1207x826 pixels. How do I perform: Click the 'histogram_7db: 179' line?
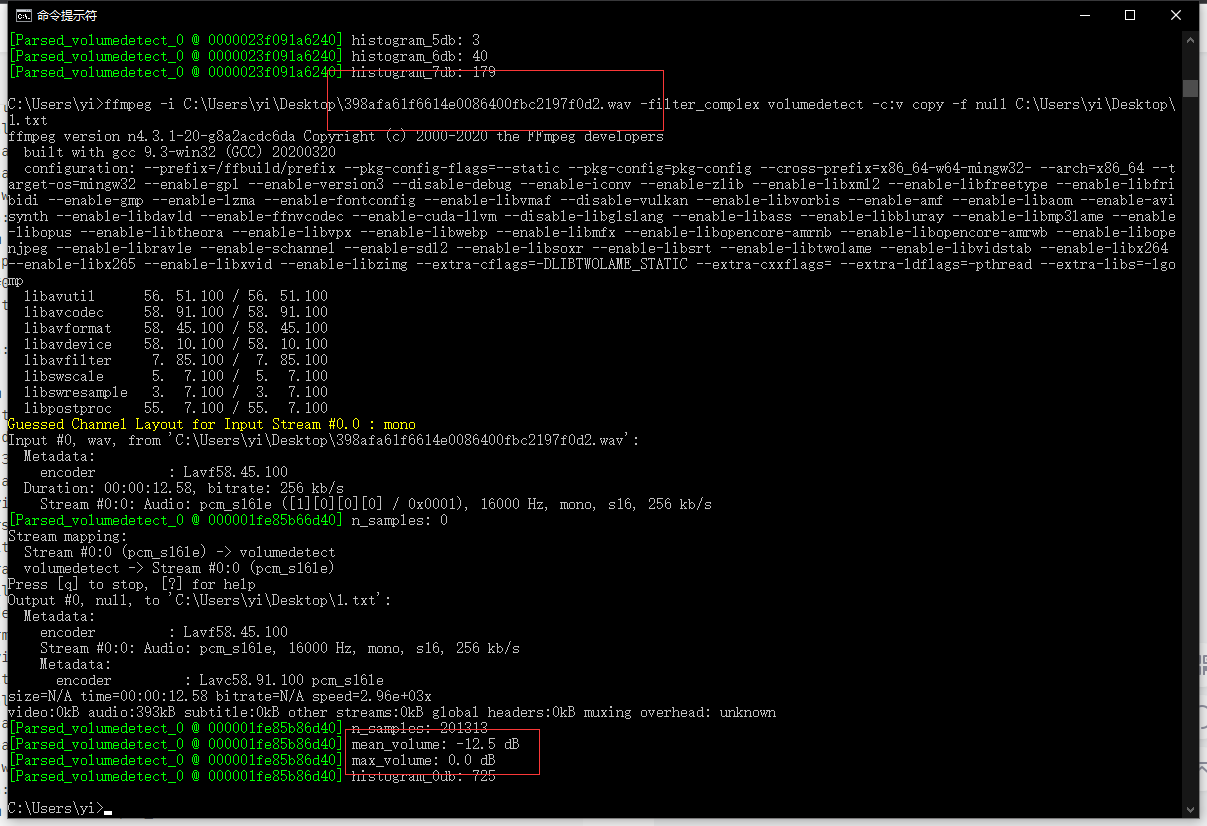[251, 72]
